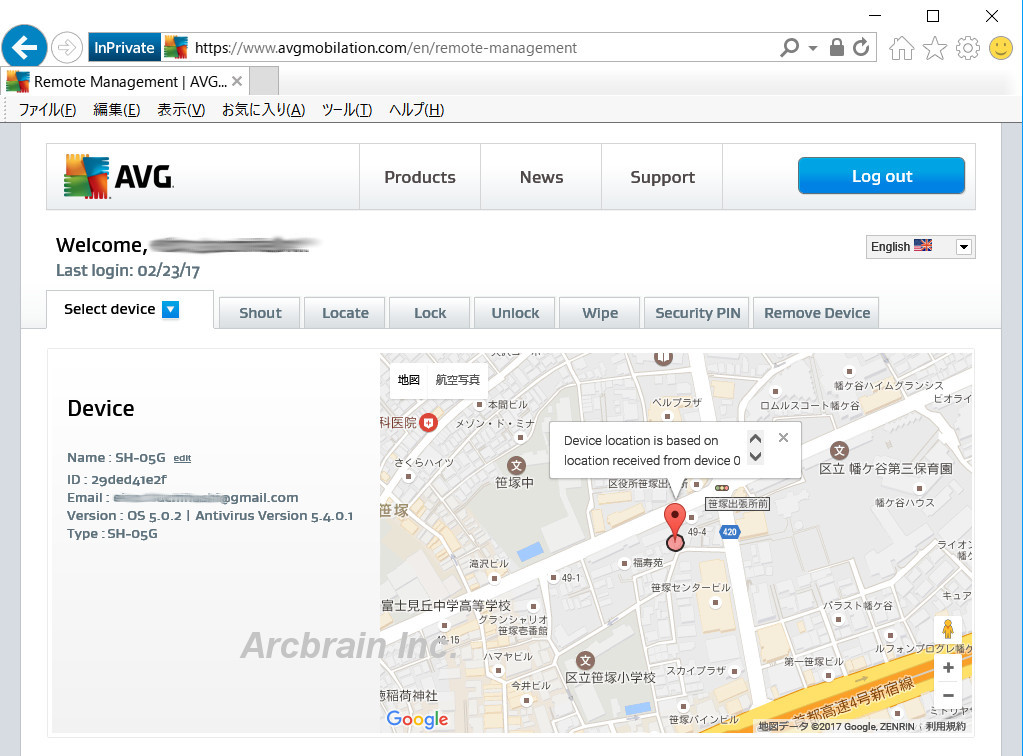Click the browser Back arrow button
Screen dimensions: 1023x756
pos(24,48)
